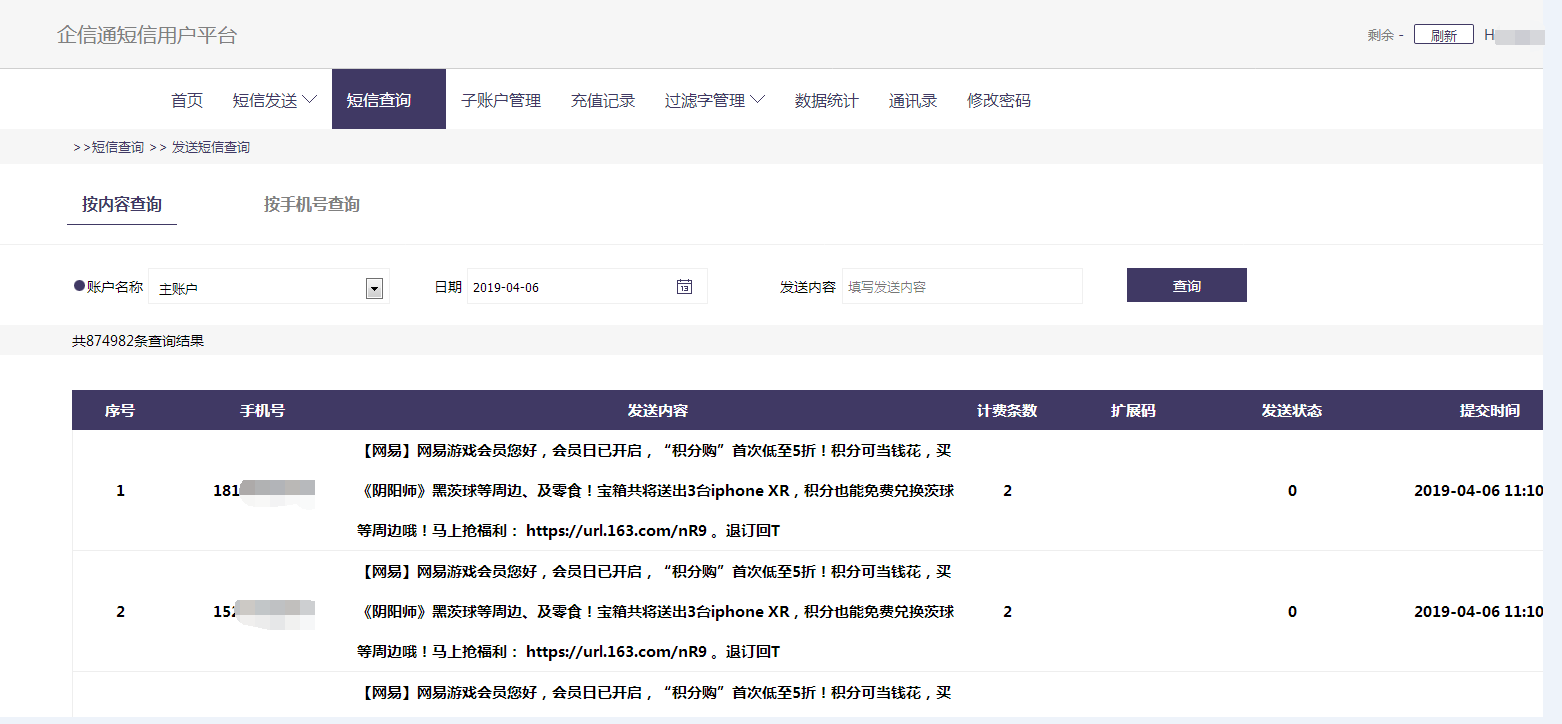The width and height of the screenshot is (1562, 724).
Task: Expand the 过滤字管理 menu
Action: 714,100
